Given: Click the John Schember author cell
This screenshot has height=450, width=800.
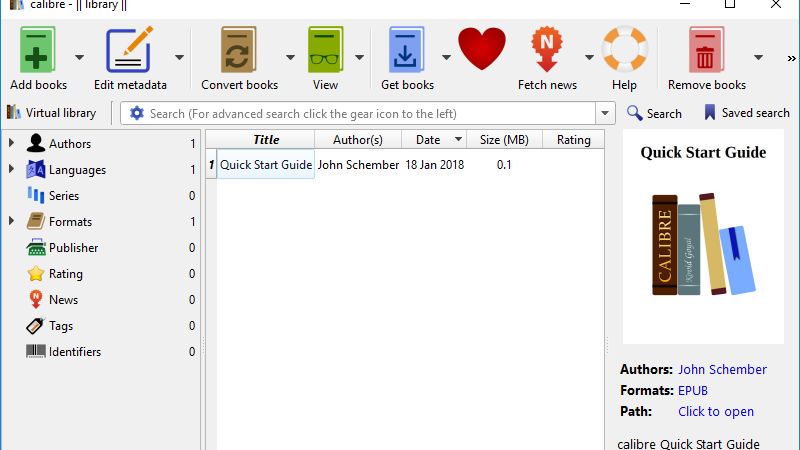Looking at the screenshot, I should 358,164.
